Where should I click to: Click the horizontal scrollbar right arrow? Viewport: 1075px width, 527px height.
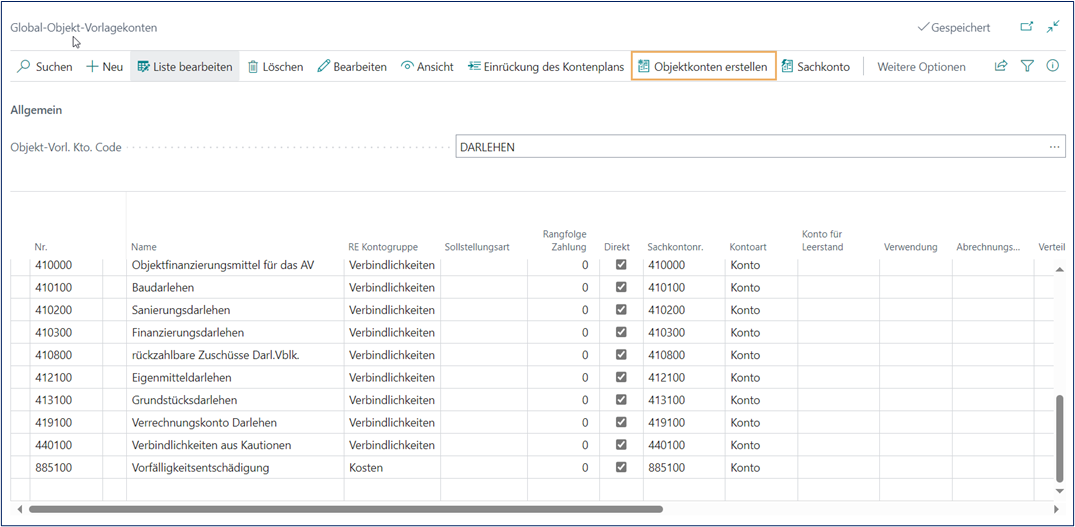coord(1055,509)
